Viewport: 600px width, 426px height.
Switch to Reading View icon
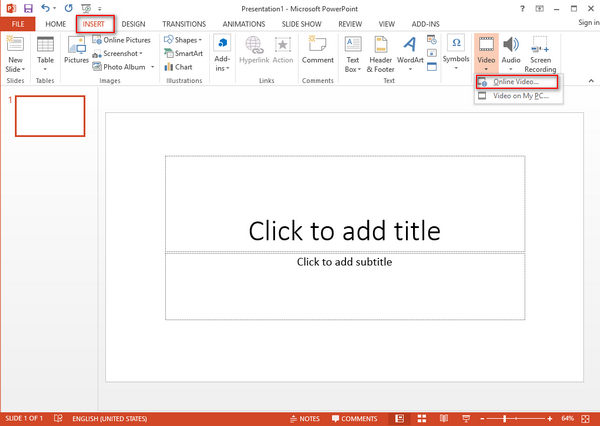click(x=444, y=418)
